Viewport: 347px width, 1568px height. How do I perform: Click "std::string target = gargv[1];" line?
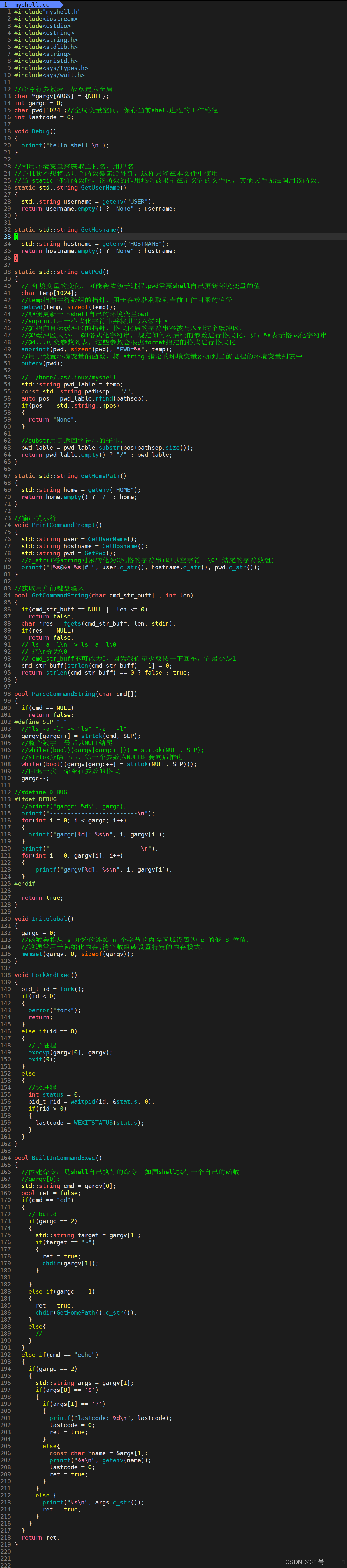coord(88,1235)
